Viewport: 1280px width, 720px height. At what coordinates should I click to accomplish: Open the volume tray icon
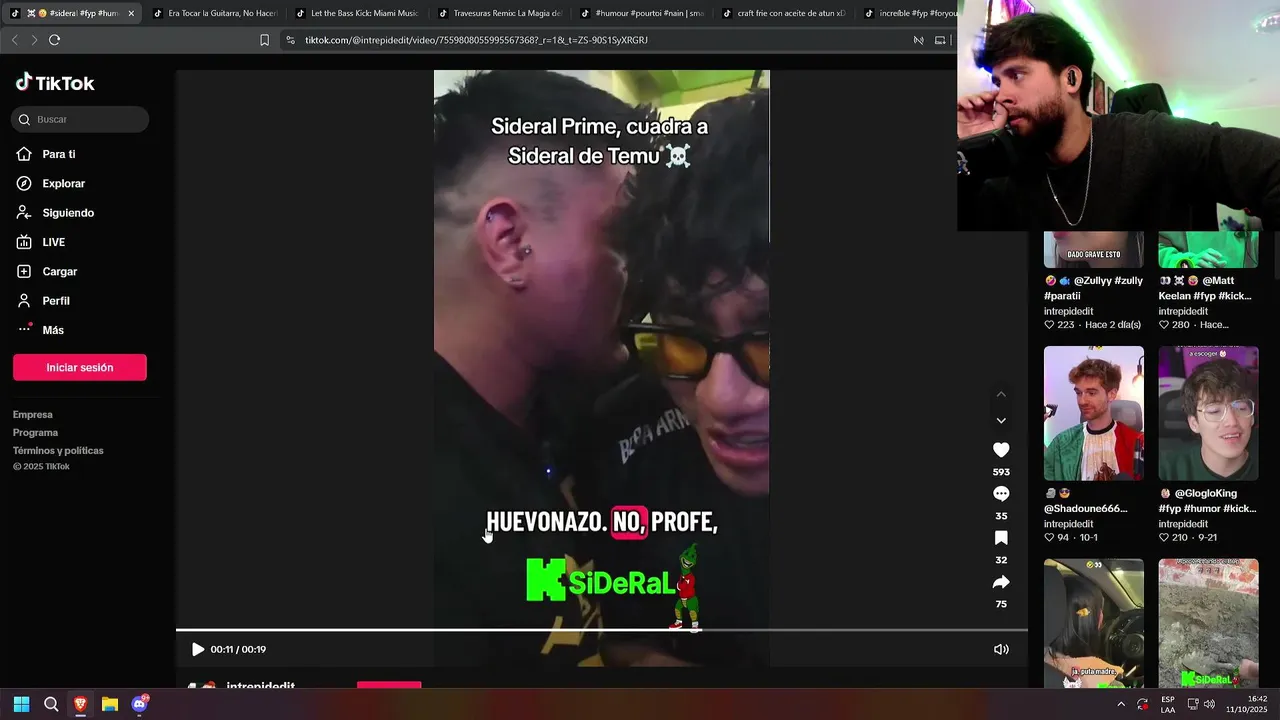[x=1209, y=704]
